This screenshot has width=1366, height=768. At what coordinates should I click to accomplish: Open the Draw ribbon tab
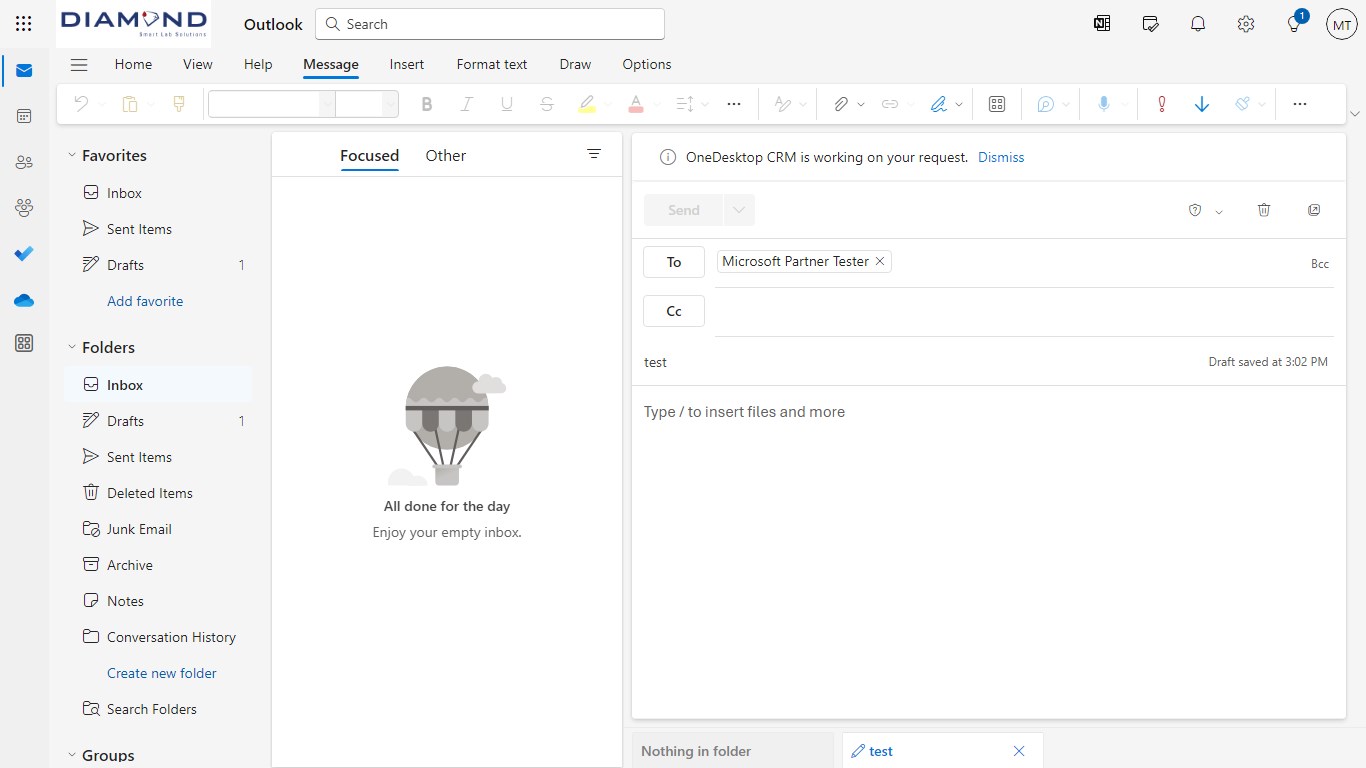pos(575,64)
